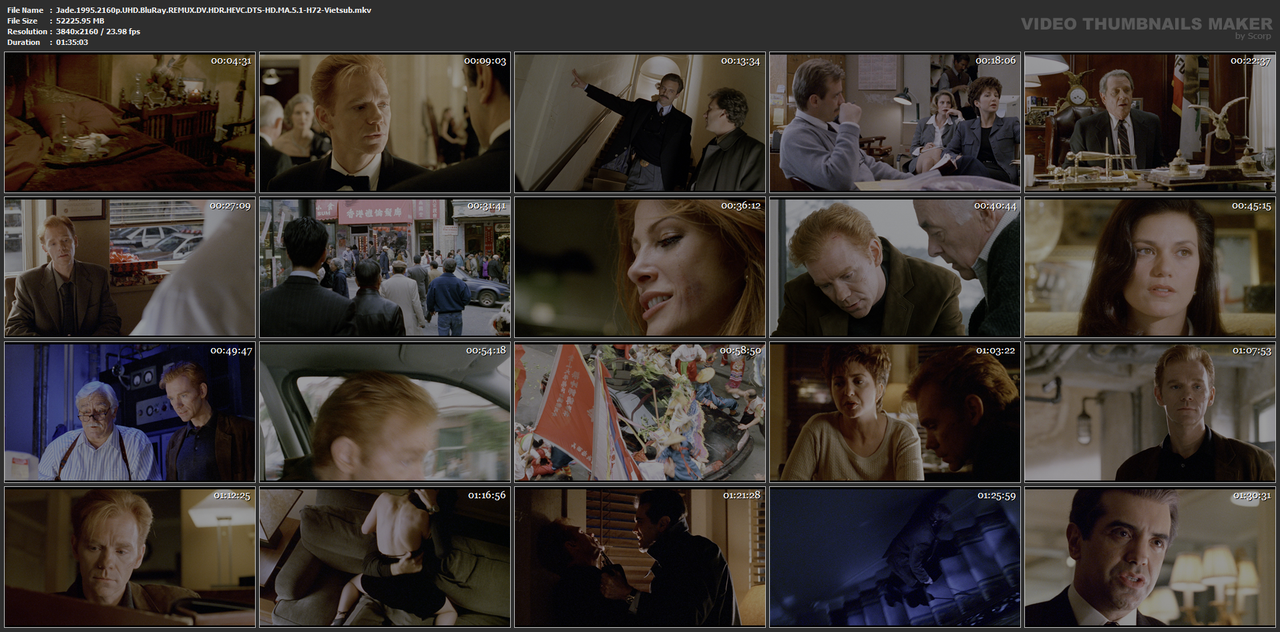
Task: Open the thumbnail stamped 00:27:09
Action: point(130,267)
